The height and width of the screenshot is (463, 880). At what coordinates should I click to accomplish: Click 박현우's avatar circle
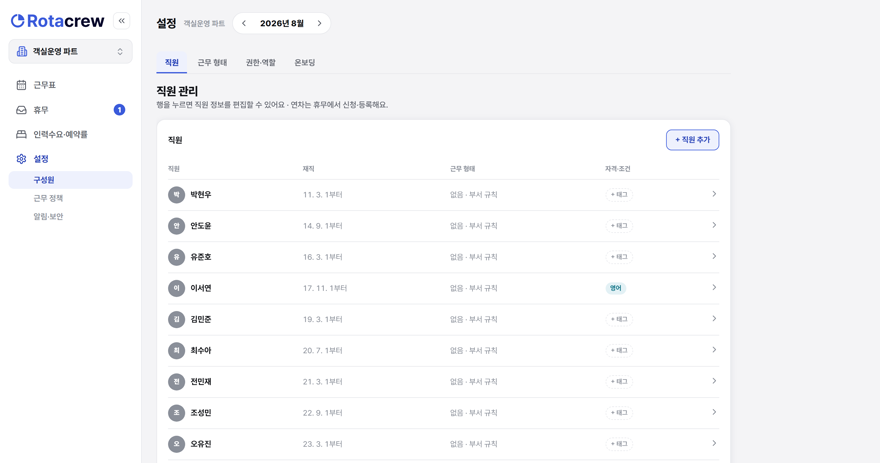[x=176, y=195]
